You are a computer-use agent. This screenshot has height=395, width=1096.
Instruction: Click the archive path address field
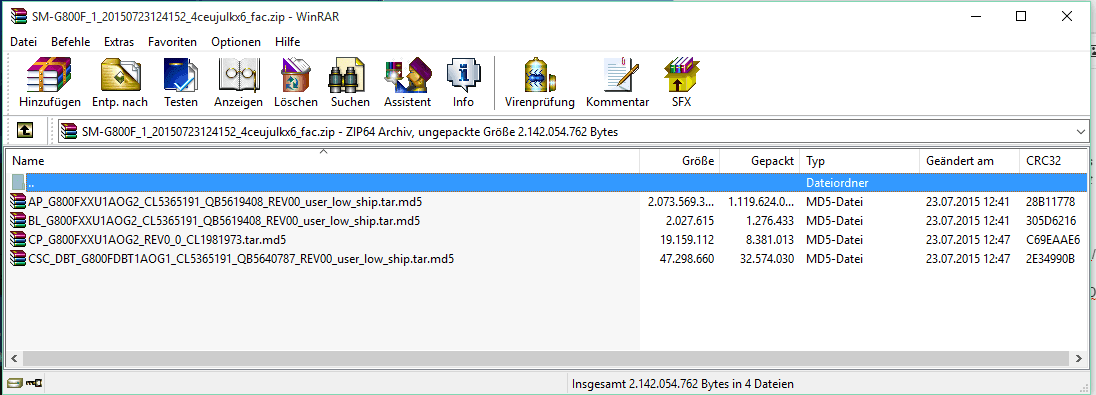click(573, 131)
